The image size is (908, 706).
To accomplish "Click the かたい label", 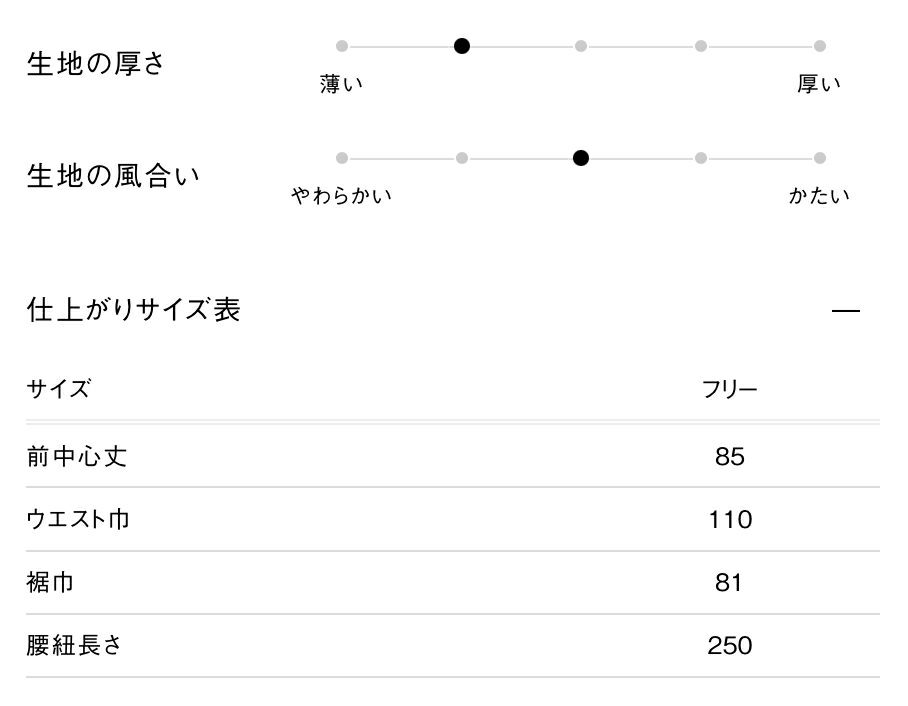I will 819,196.
